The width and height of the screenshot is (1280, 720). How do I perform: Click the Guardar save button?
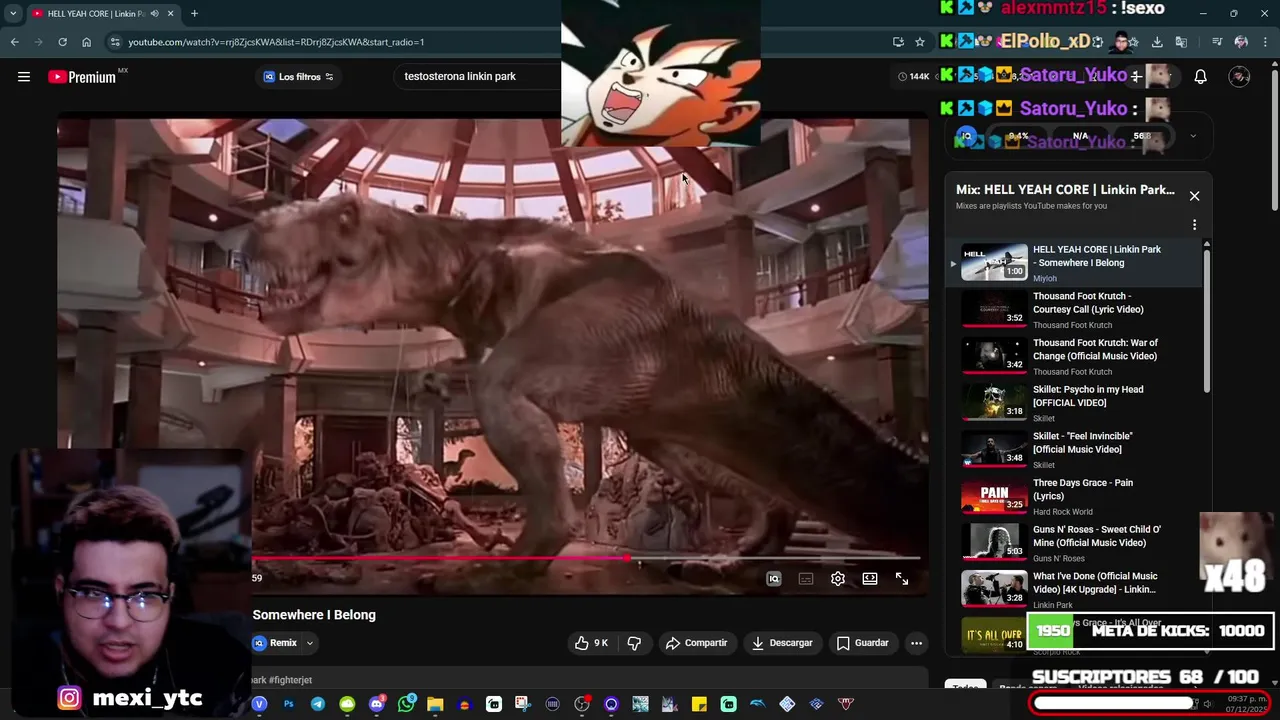pos(862,643)
